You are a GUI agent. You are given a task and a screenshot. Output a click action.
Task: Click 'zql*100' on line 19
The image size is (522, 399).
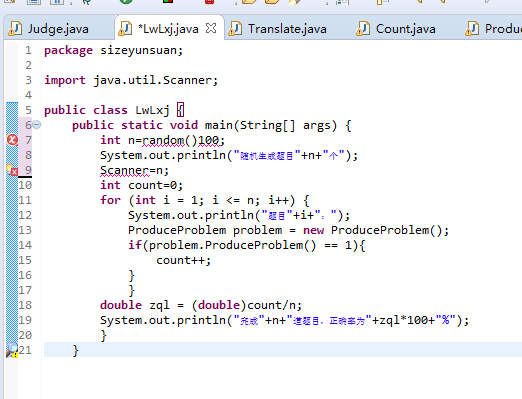404,320
